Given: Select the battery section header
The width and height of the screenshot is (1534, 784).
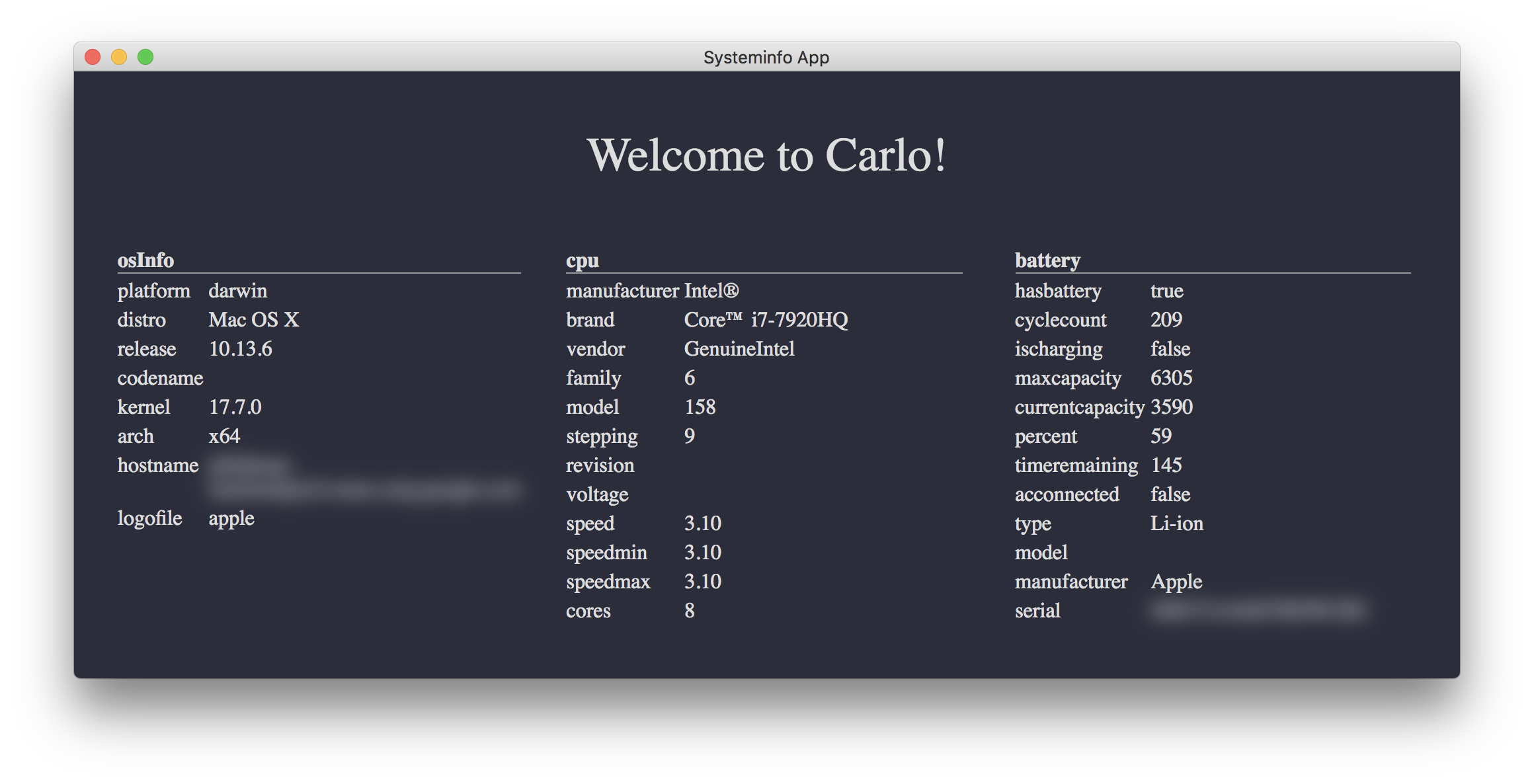Looking at the screenshot, I should click(x=1047, y=260).
